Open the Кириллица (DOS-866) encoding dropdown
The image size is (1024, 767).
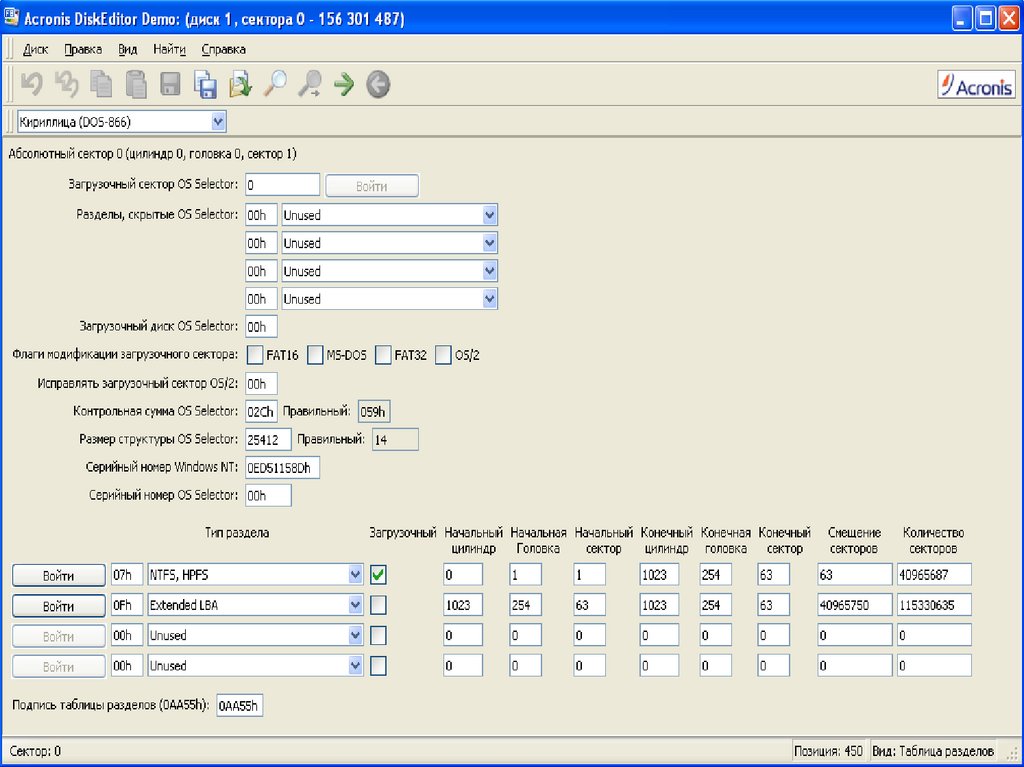pos(219,121)
